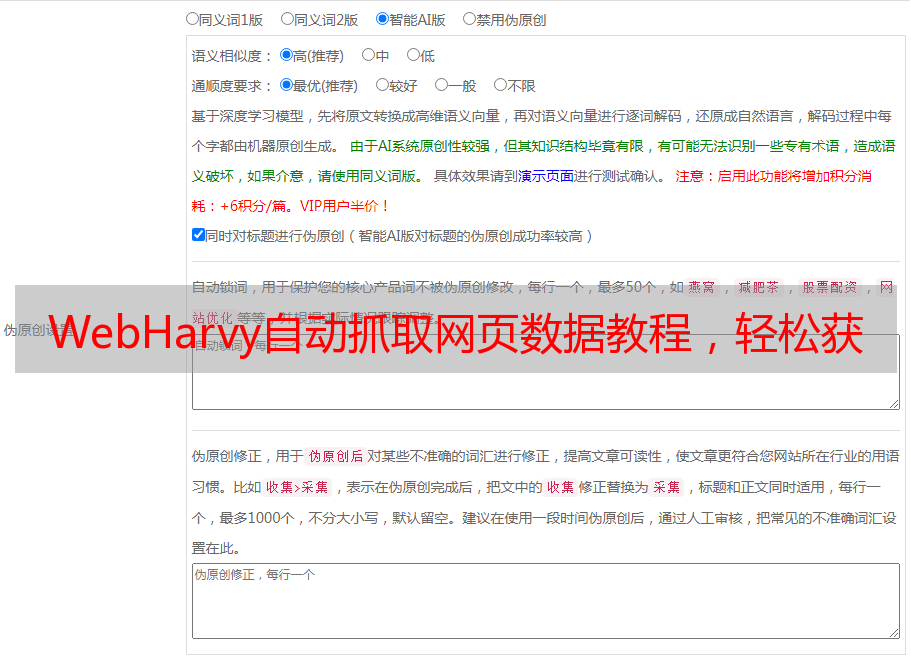Screen dimensions: 911x658
Task: Grab the resize handle of 伪原创修正 textarea
Action: coord(894,634)
